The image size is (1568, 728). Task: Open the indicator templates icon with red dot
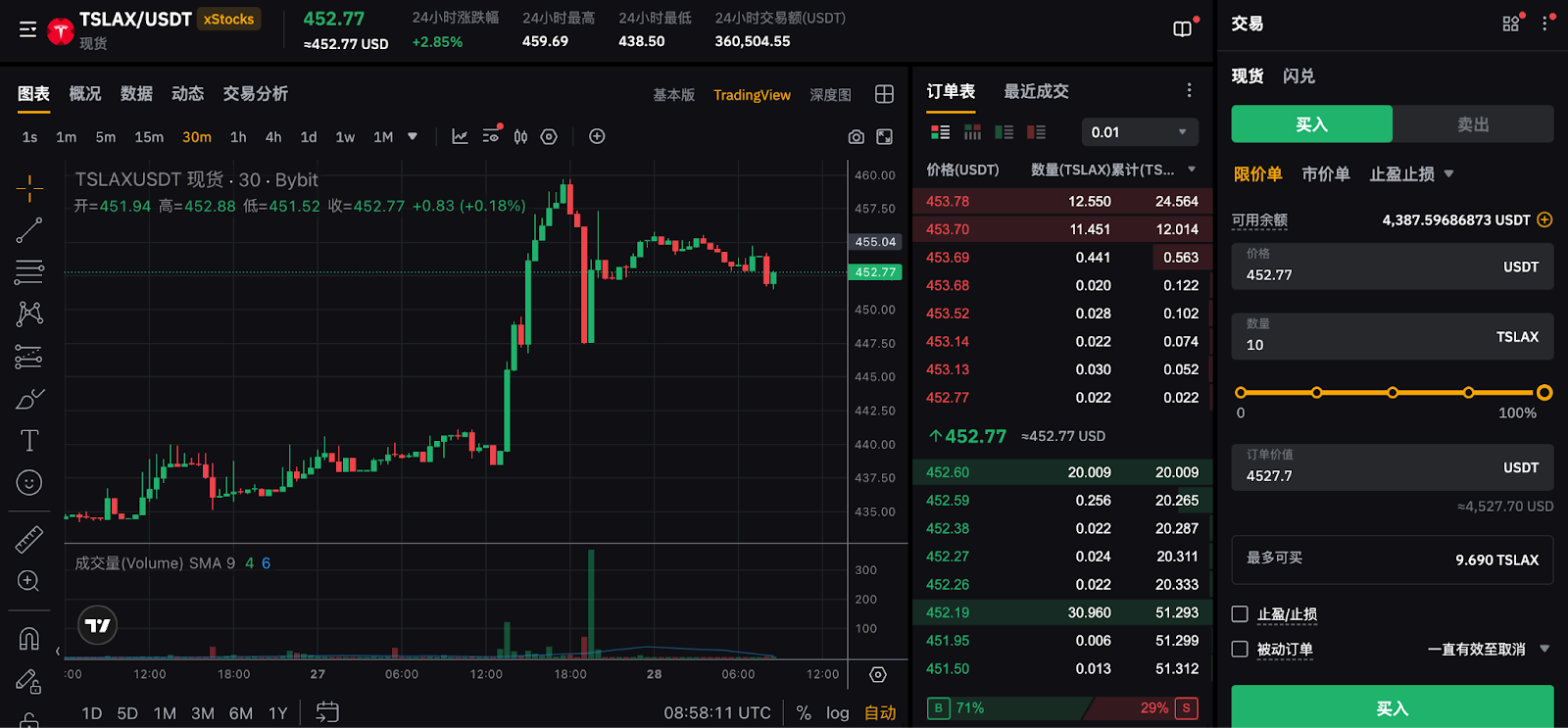[491, 135]
